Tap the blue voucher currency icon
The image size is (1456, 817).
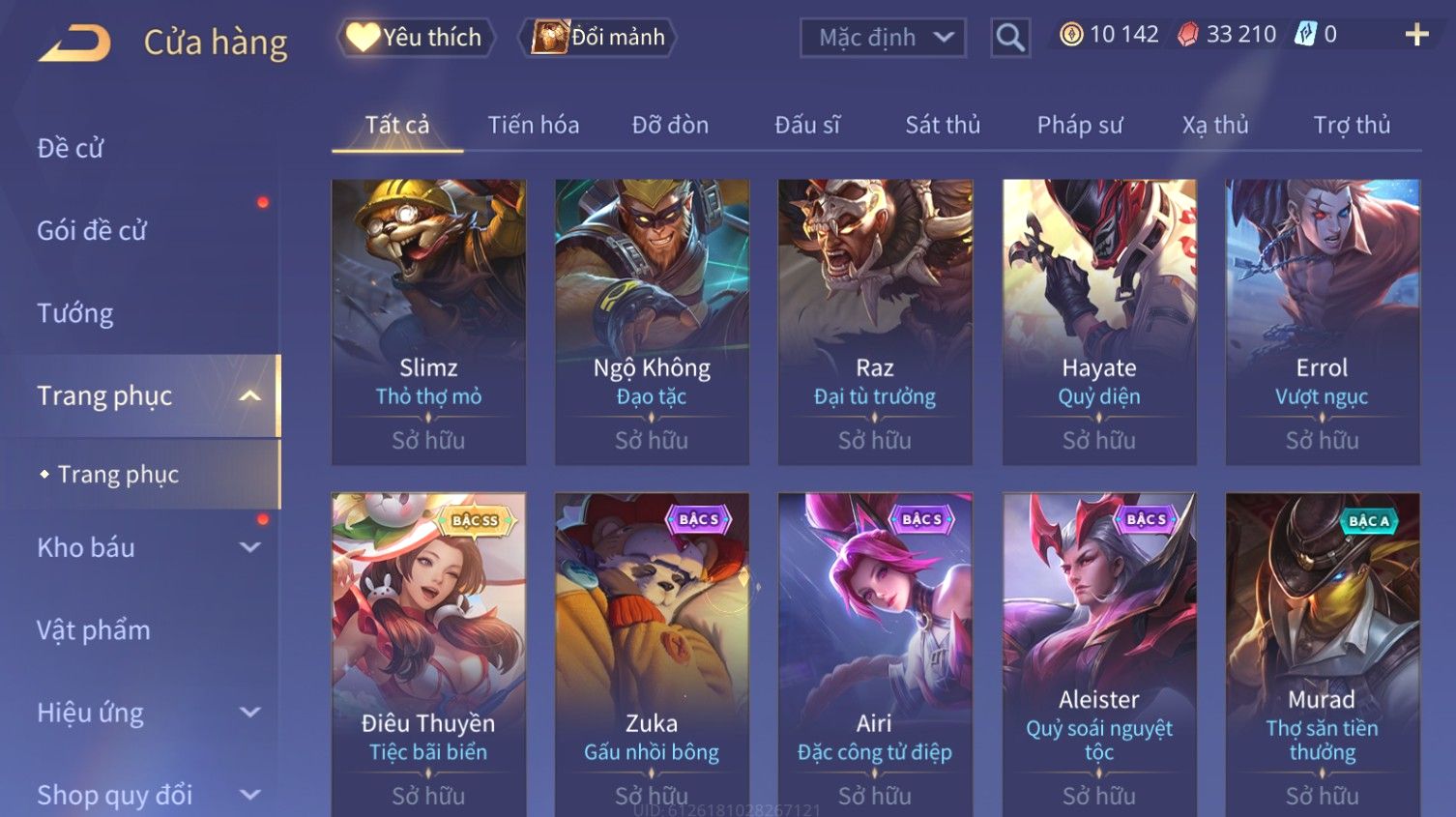click(1306, 35)
